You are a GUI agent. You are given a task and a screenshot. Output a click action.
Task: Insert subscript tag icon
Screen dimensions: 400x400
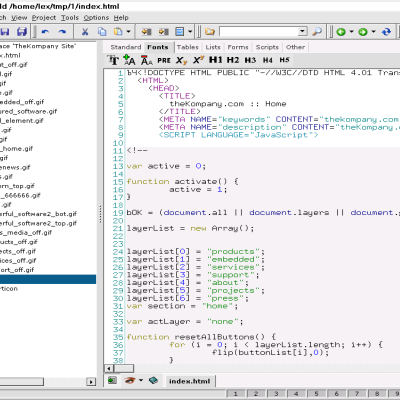coord(182,60)
